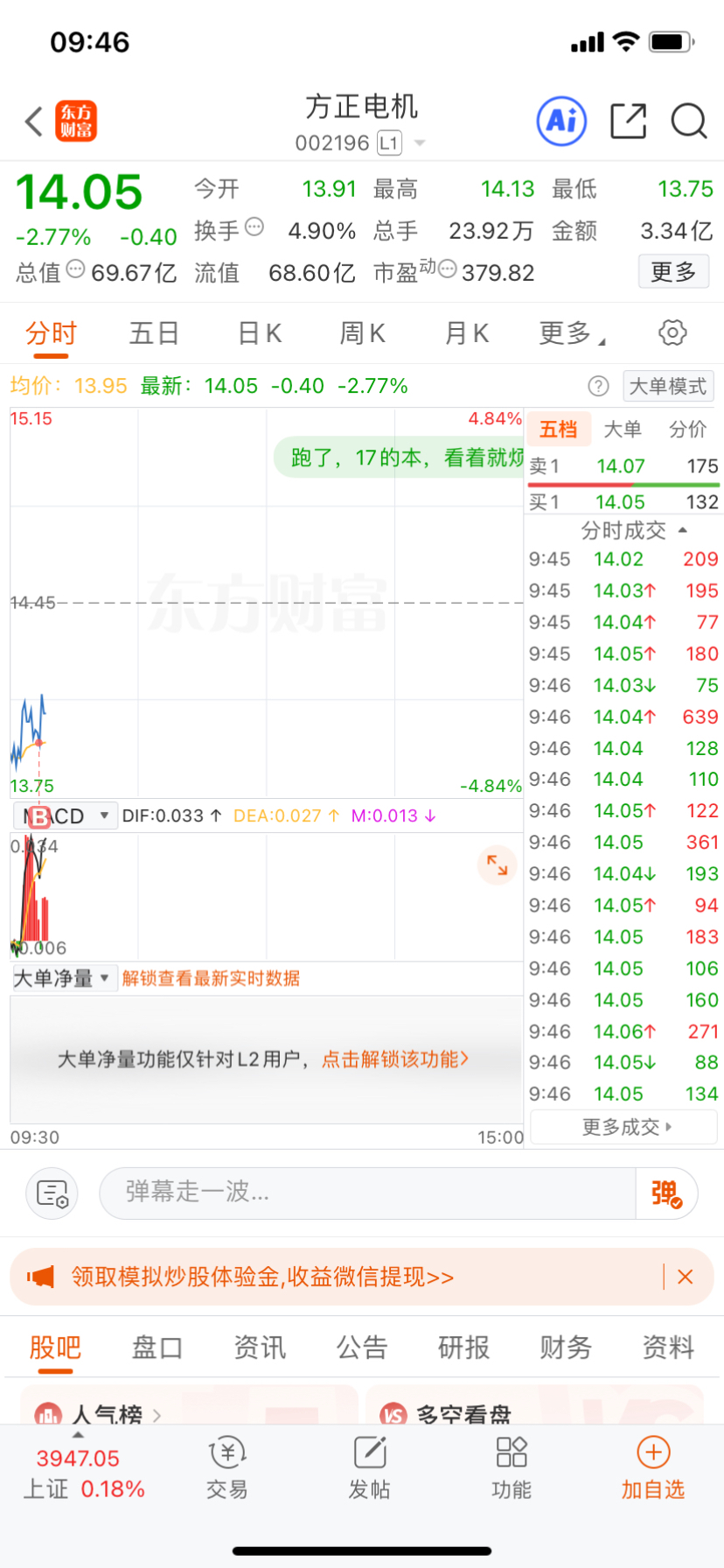Tap the share export icon

(x=628, y=121)
